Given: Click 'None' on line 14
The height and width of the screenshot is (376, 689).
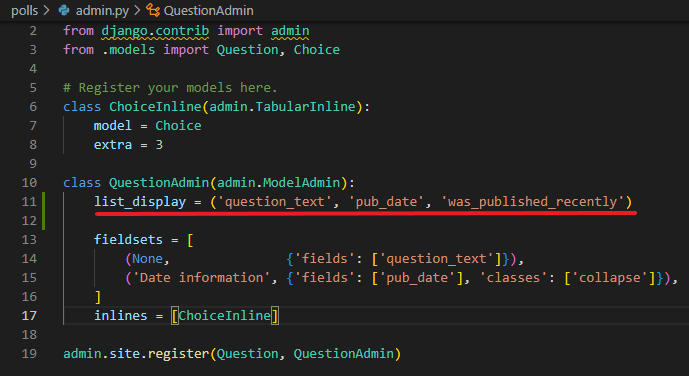Looking at the screenshot, I should point(147,259).
